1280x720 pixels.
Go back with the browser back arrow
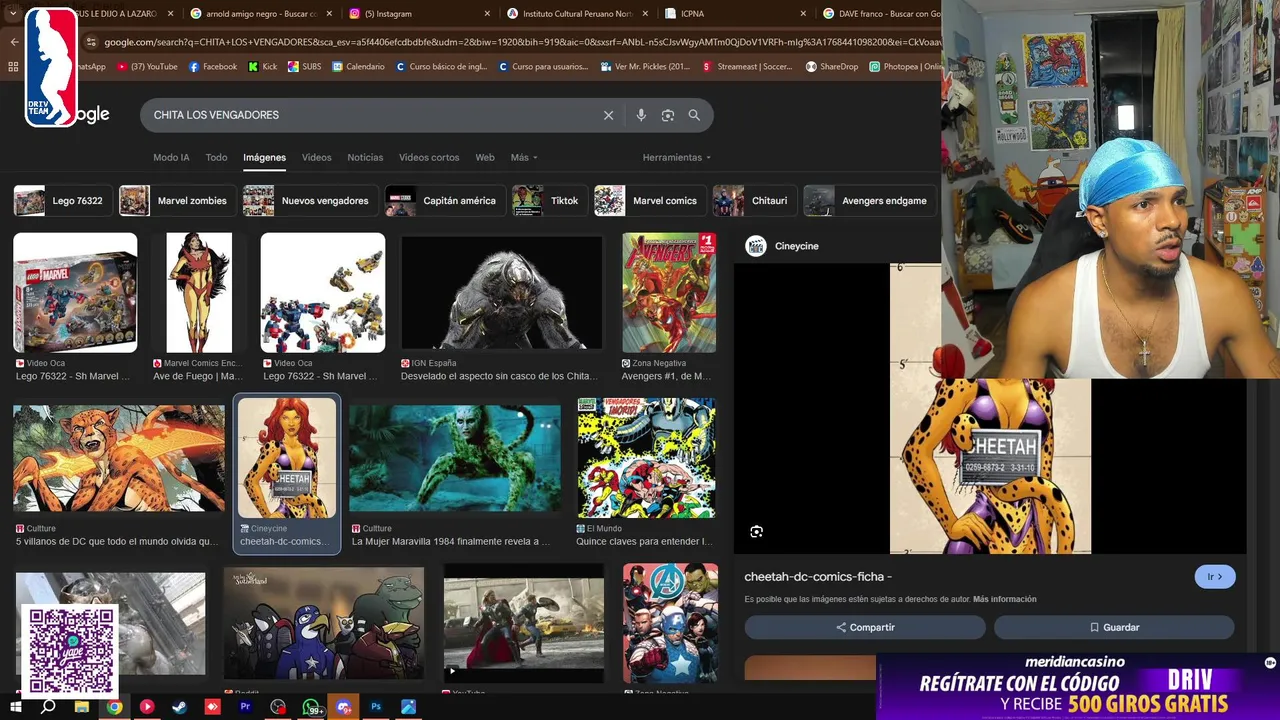click(x=14, y=42)
